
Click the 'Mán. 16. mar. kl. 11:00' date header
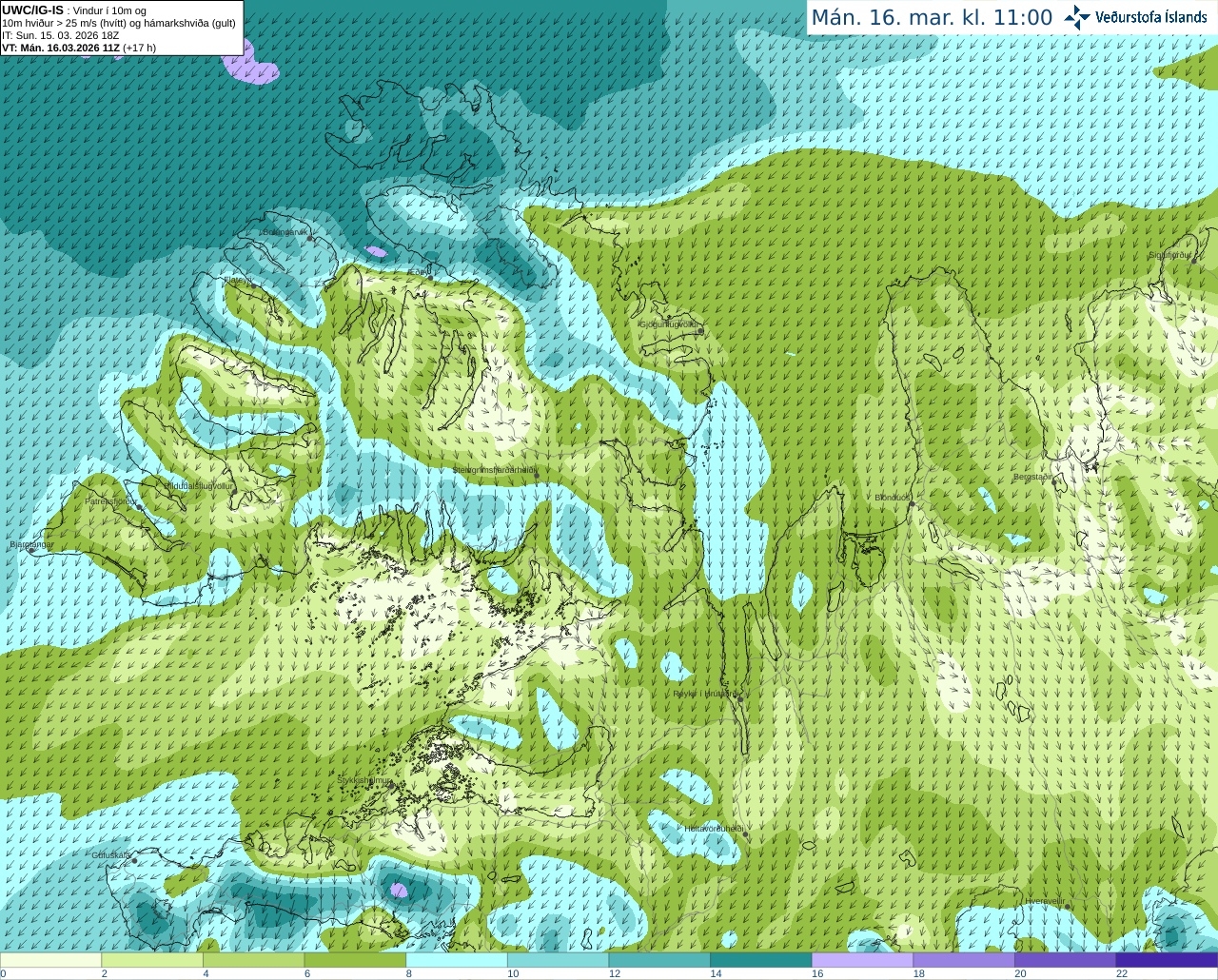(x=932, y=17)
